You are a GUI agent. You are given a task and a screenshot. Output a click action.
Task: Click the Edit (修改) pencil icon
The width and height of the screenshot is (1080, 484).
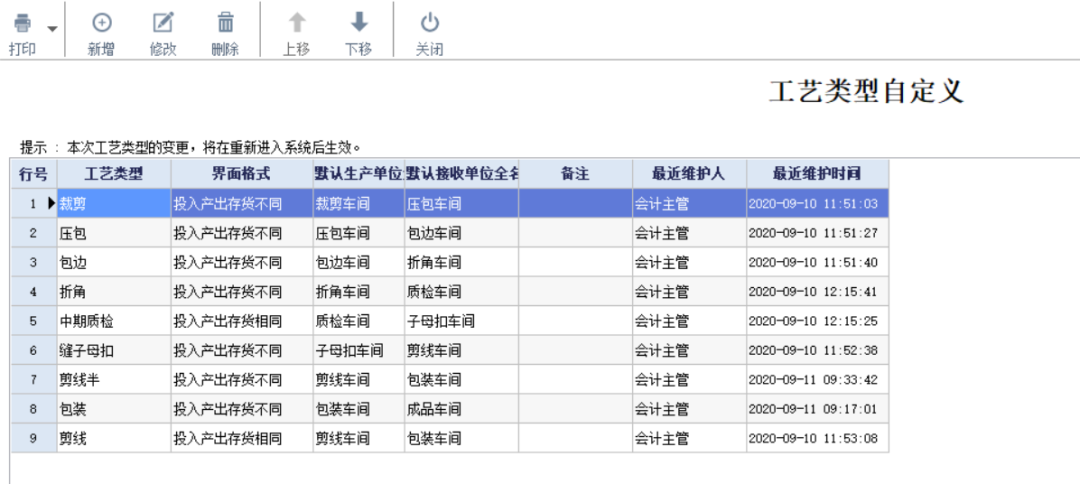pyautogui.click(x=163, y=23)
